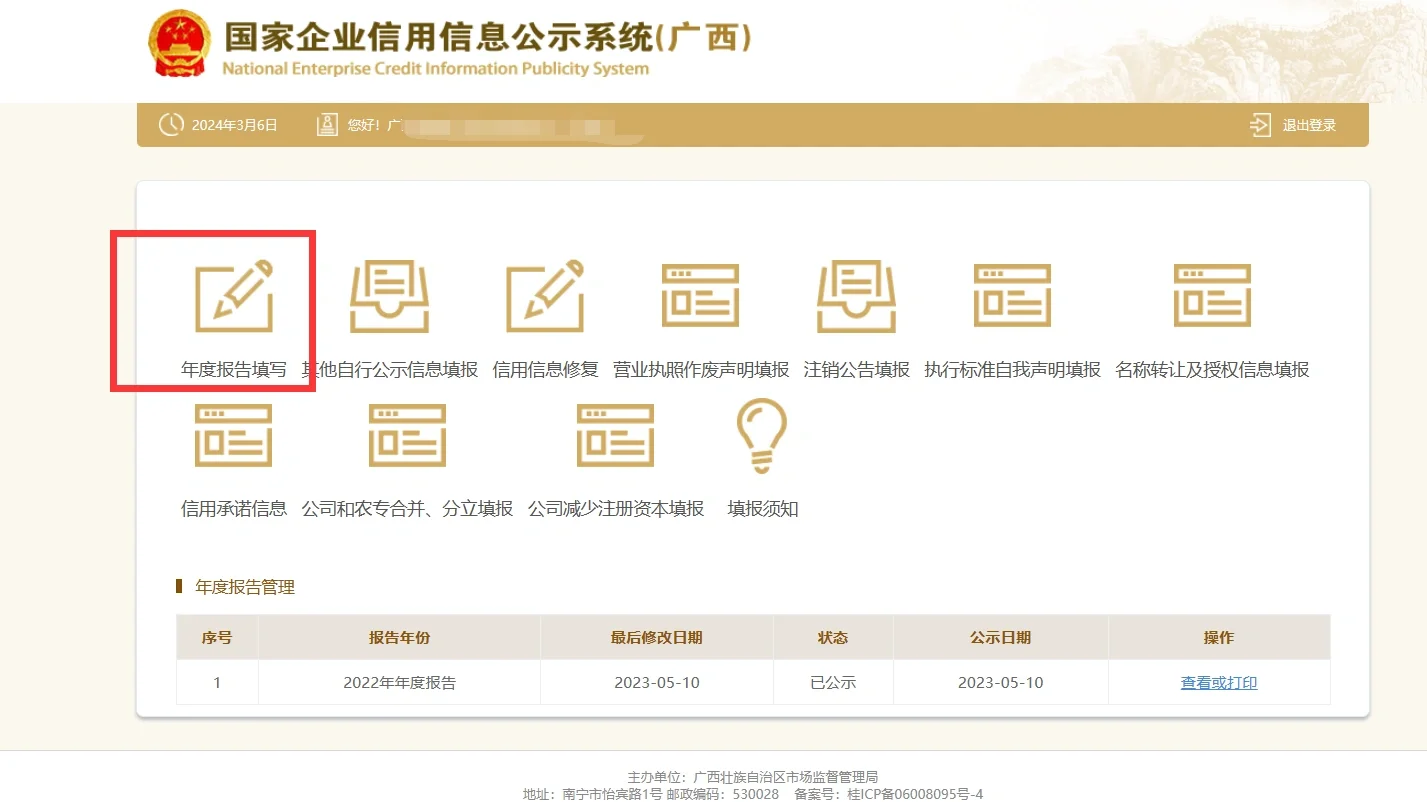Image resolution: width=1427 pixels, height=802 pixels.
Task: Click the 其他自行公示信息填报 label
Action: tap(390, 370)
